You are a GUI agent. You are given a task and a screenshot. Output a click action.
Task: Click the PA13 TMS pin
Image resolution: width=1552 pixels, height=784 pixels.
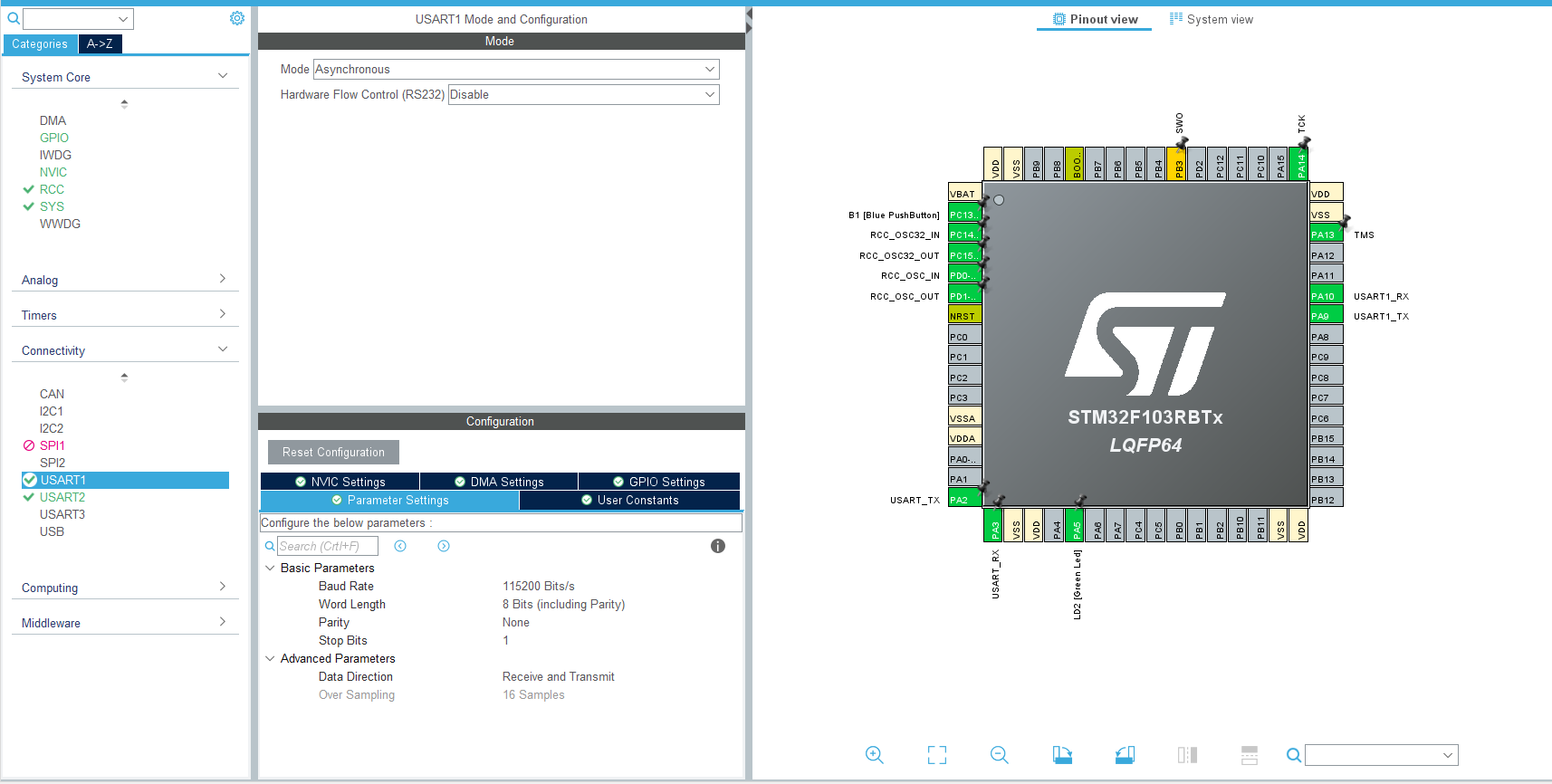pyautogui.click(x=1327, y=234)
